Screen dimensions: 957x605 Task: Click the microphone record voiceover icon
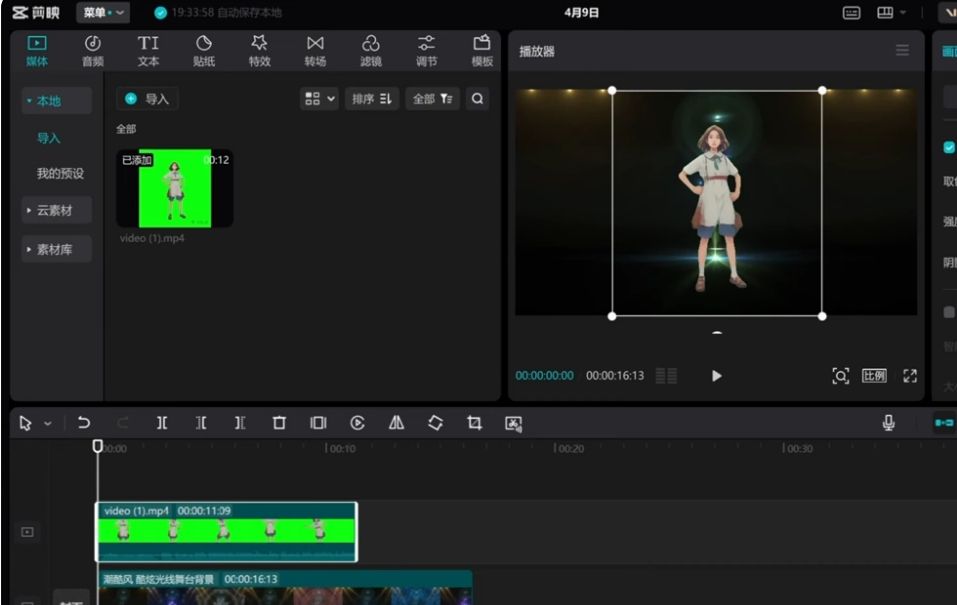(888, 423)
